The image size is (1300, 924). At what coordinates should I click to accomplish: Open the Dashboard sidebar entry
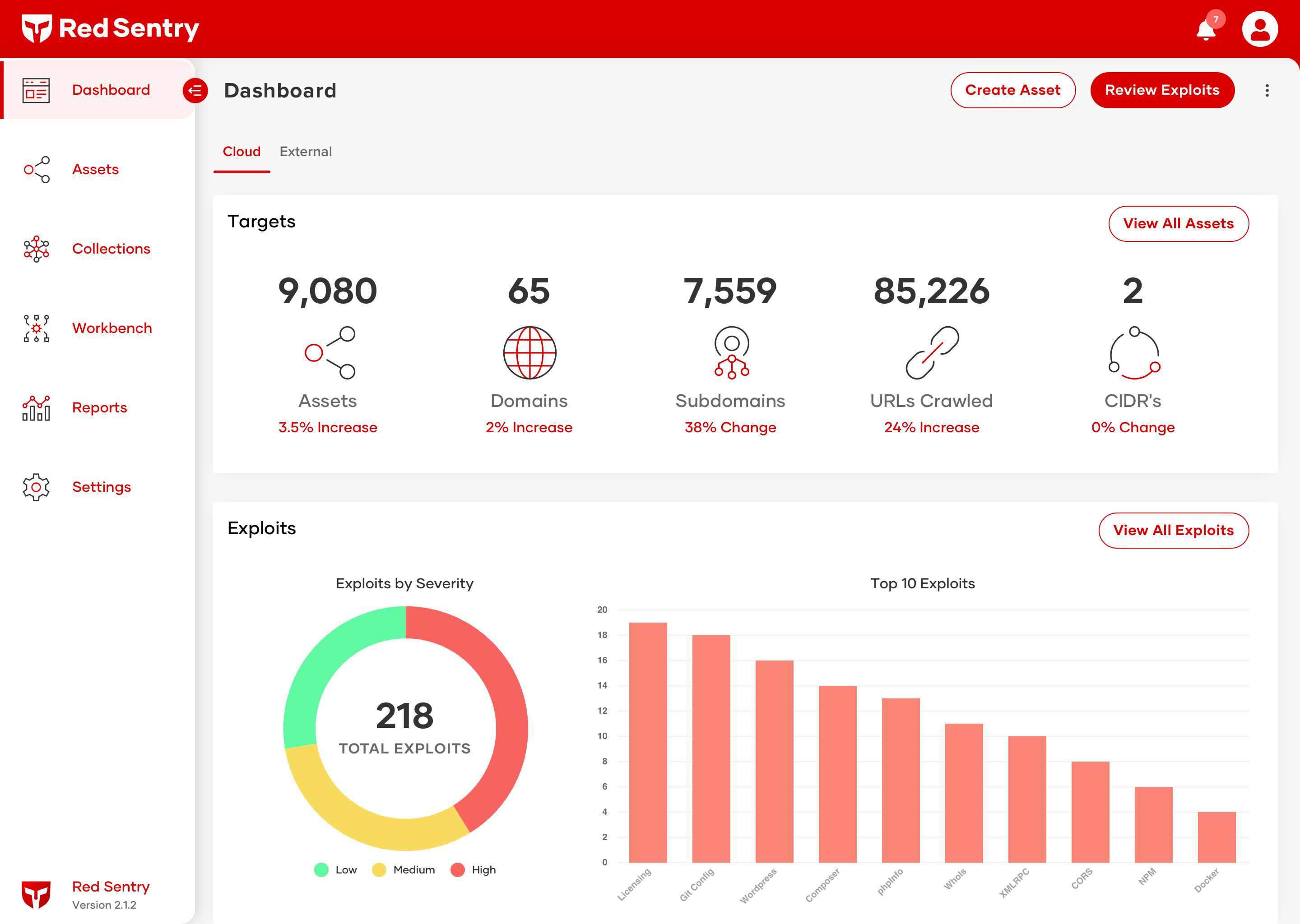(111, 89)
